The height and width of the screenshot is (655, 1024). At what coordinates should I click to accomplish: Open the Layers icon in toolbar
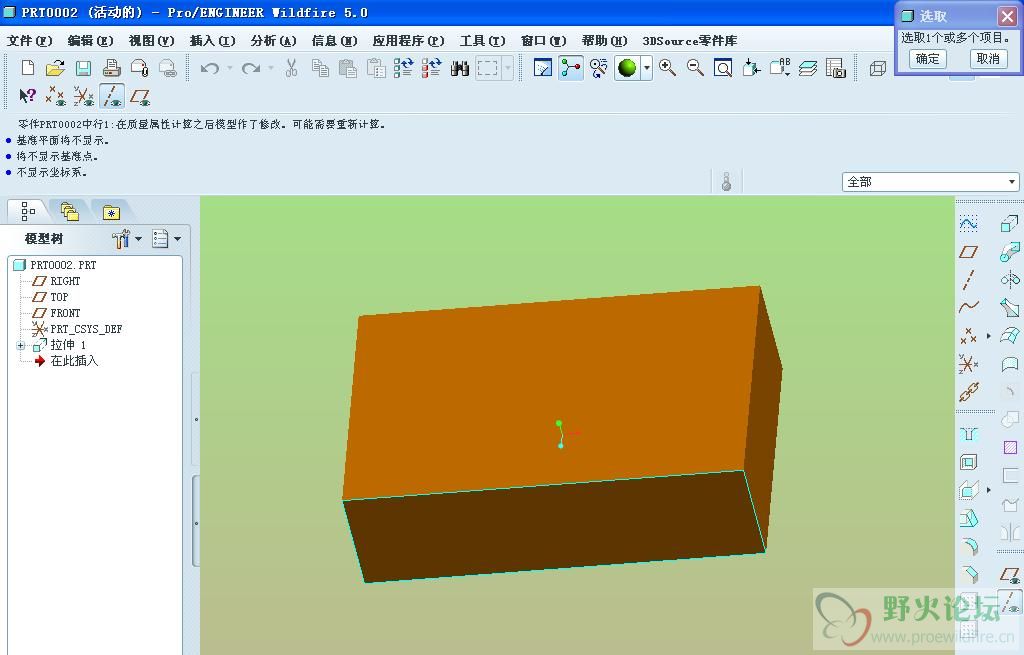(808, 68)
